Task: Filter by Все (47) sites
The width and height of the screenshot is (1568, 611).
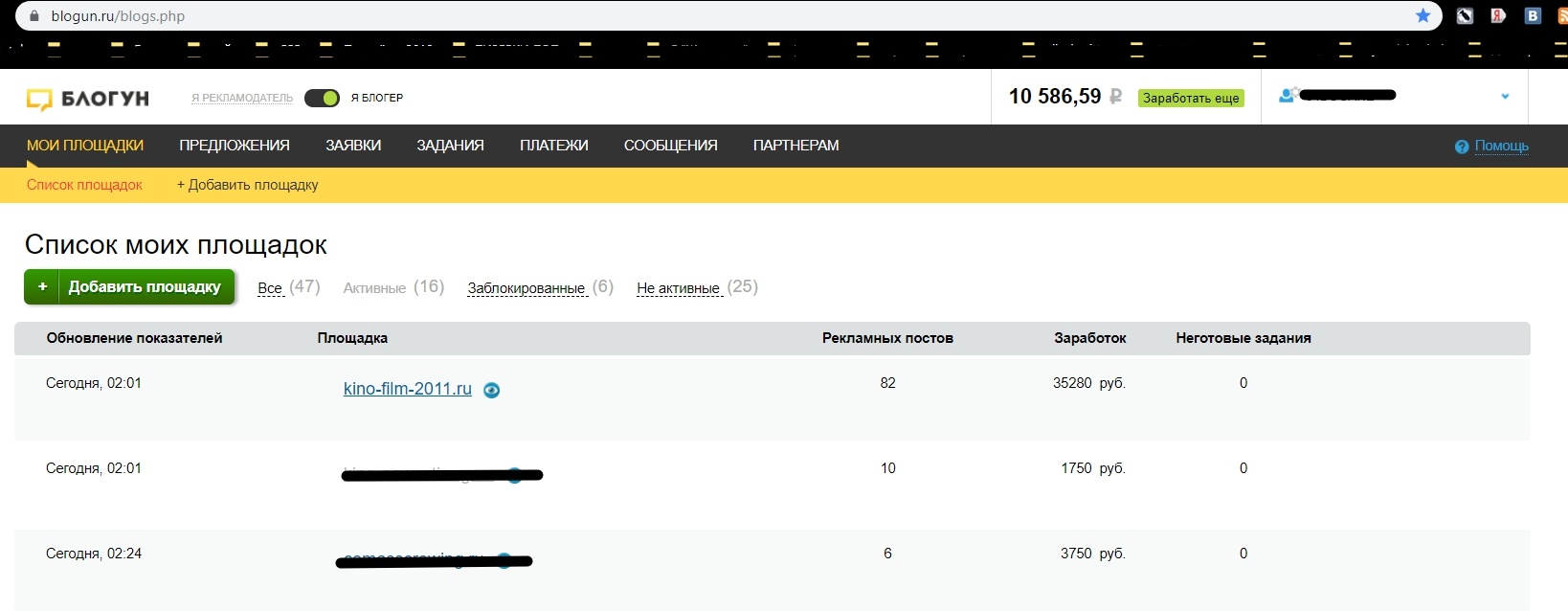Action: click(x=289, y=287)
